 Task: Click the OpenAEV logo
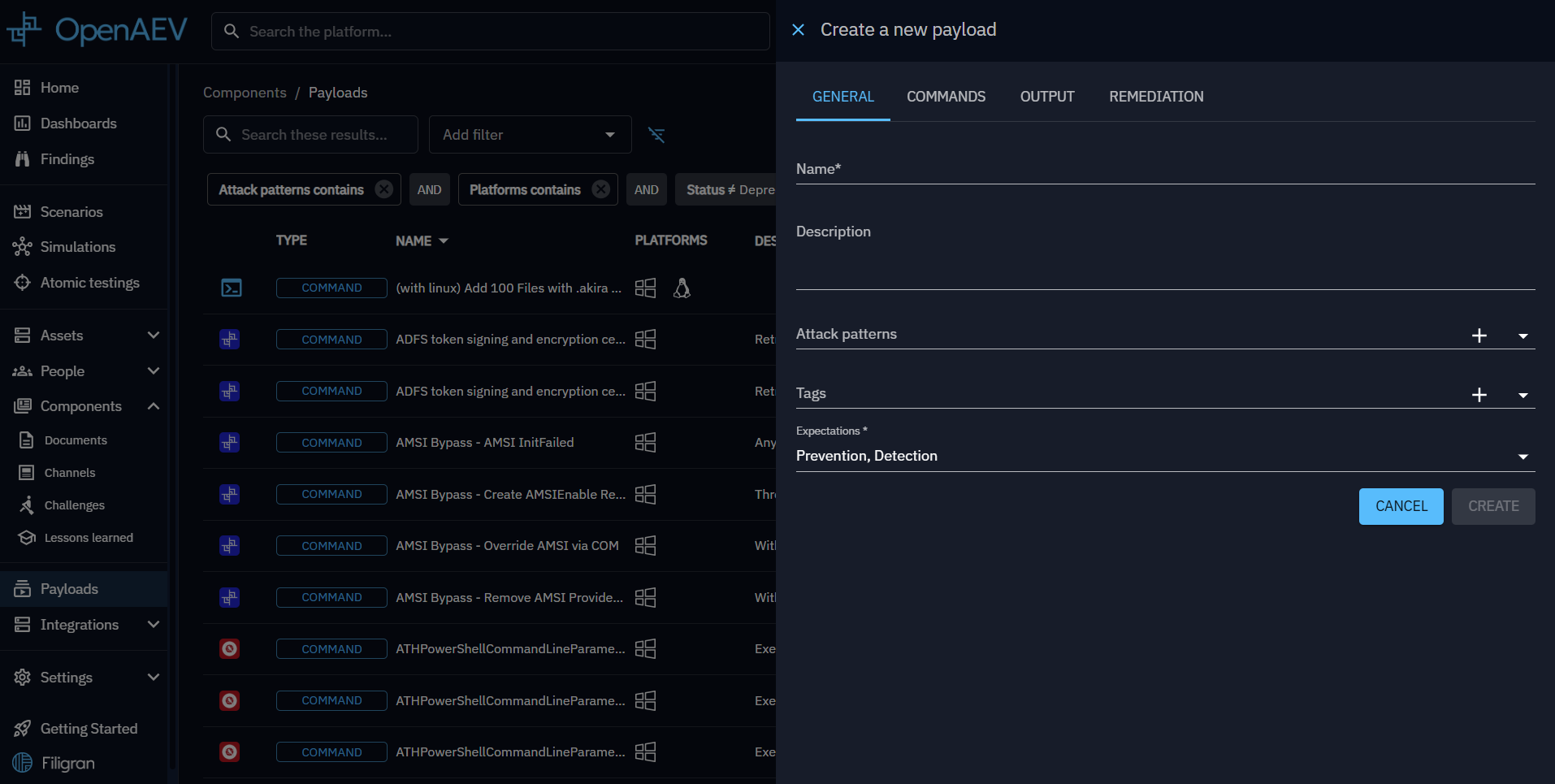pyautogui.click(x=97, y=30)
